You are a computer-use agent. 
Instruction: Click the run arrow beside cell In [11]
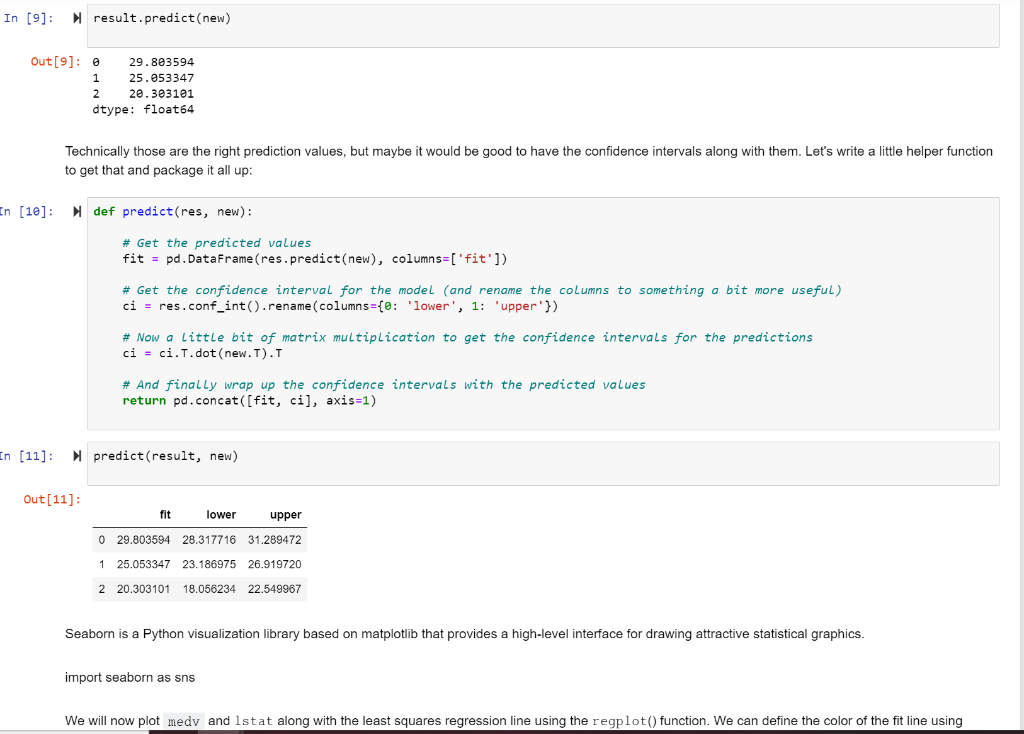77,455
